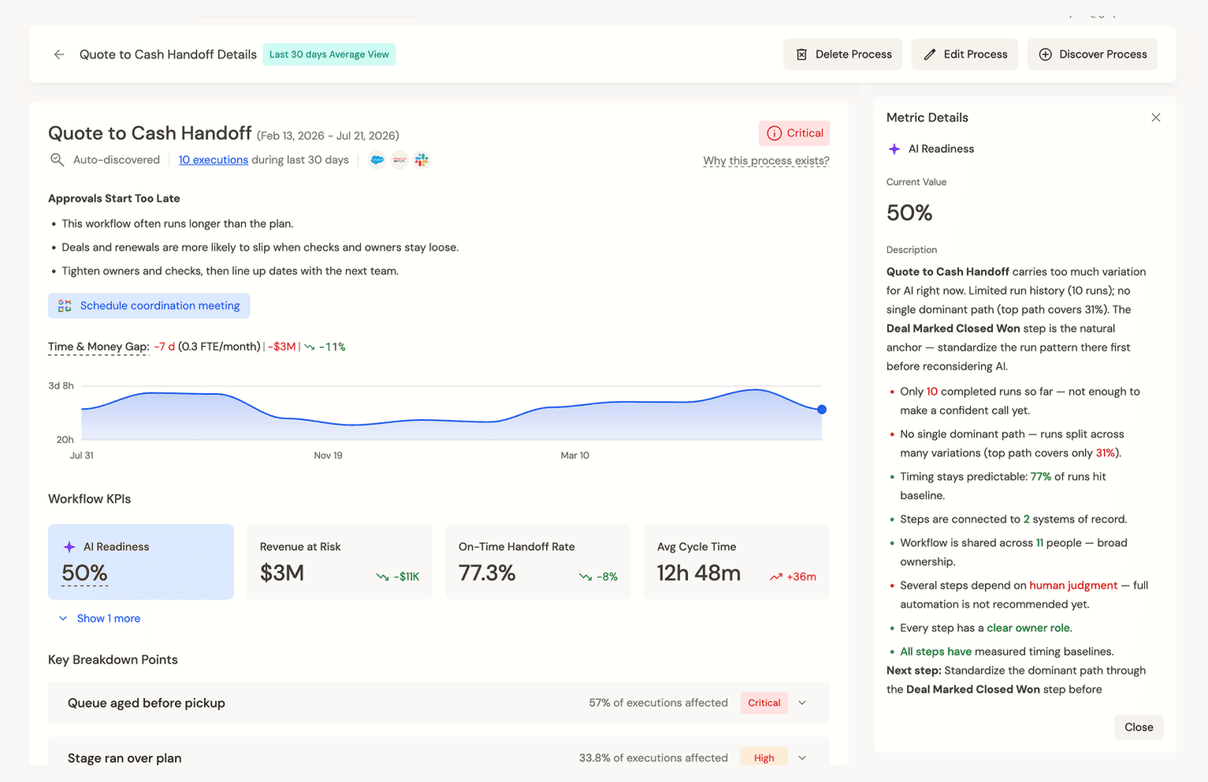Click the sparkle icon beside AI Readiness in panel
The height and width of the screenshot is (782, 1208).
point(894,149)
